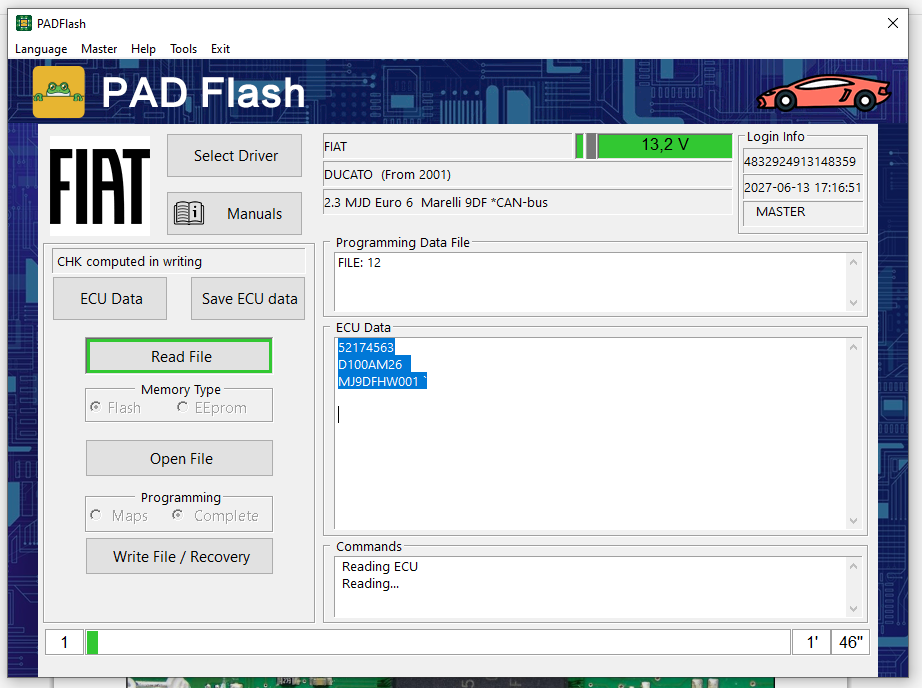Click the FILE: 12 text line
Viewport: 922px width, 688px height.
click(359, 263)
